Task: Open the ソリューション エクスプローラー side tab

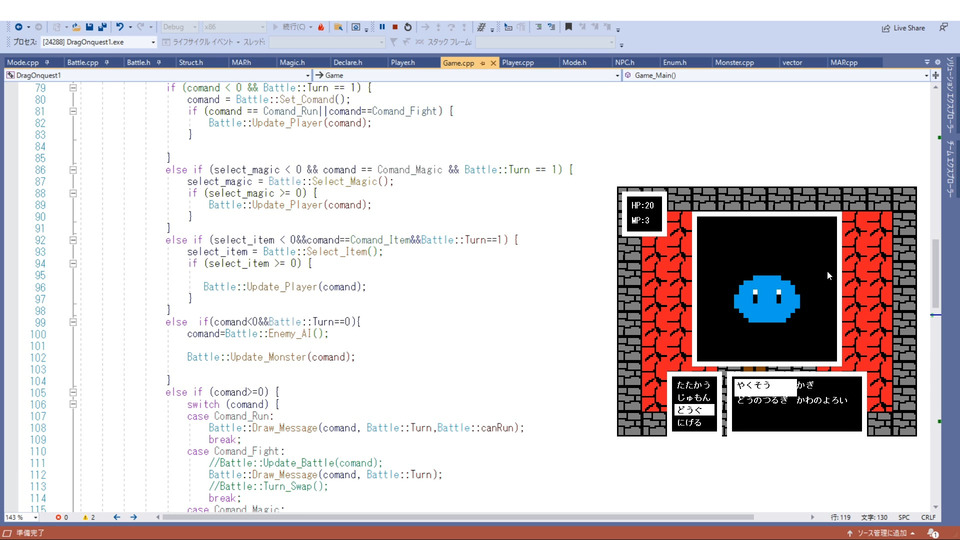Action: pos(951,94)
